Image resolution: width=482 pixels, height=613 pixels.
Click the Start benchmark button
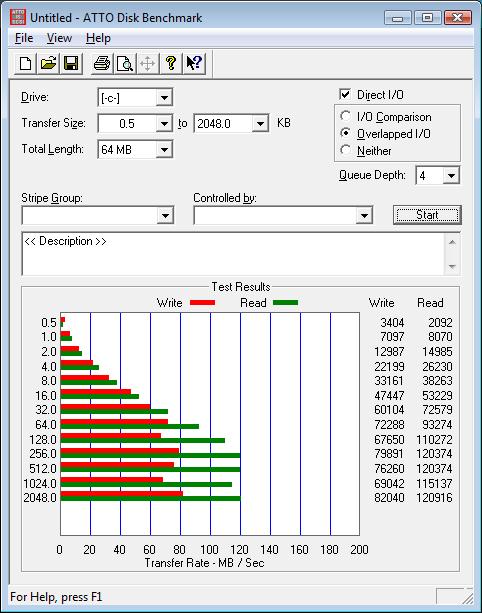pos(427,215)
